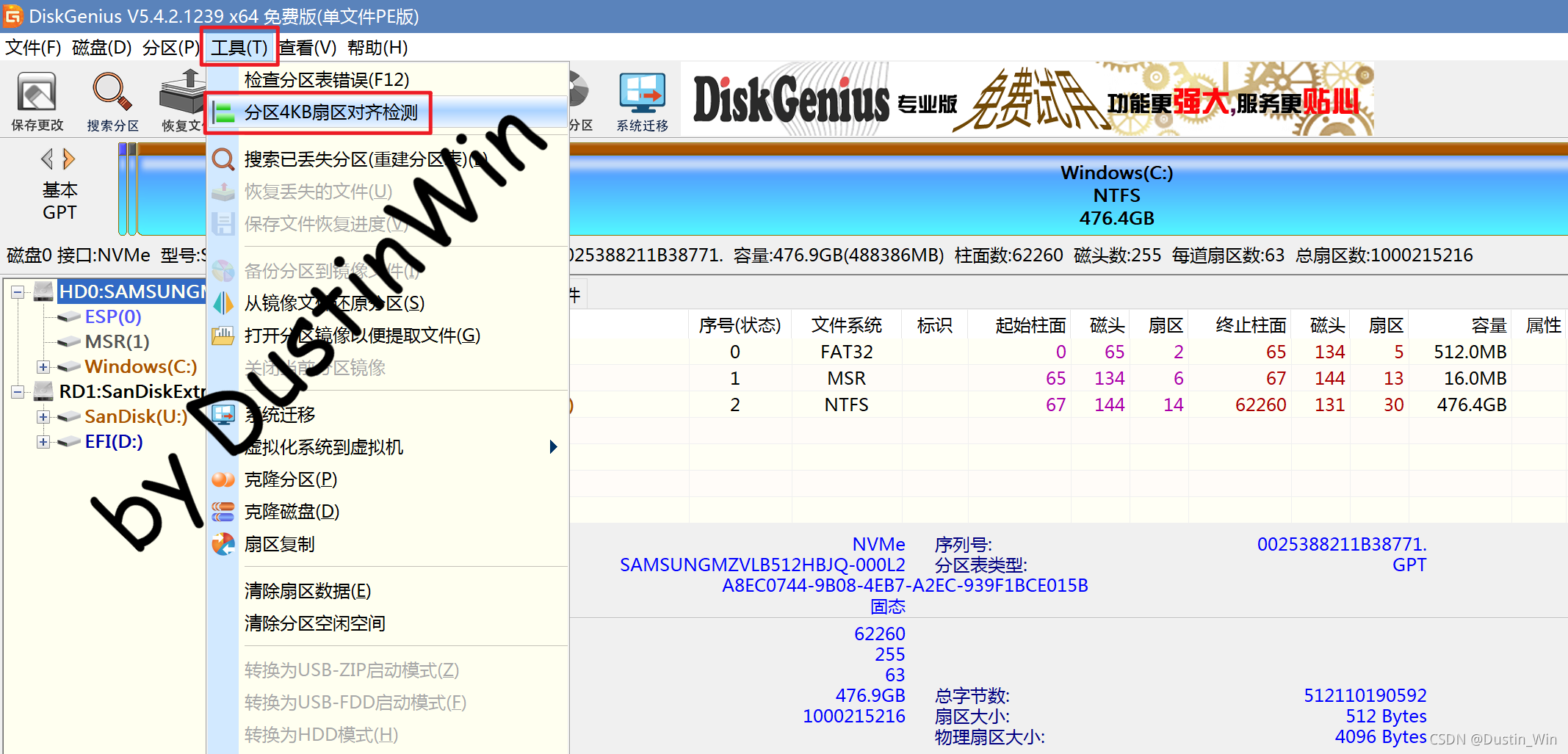Click the 克隆磁盘 icon in menu
The image size is (1568, 754).
pos(223,512)
